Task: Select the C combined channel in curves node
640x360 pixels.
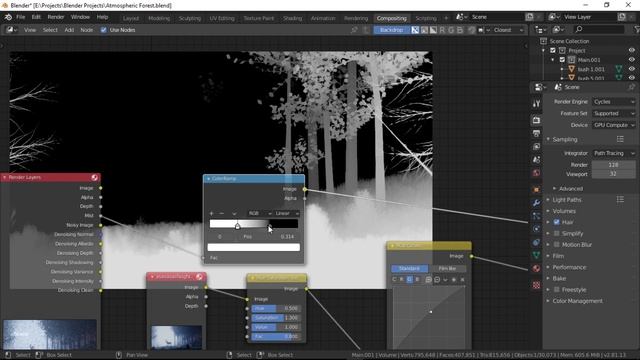Action: (394, 280)
